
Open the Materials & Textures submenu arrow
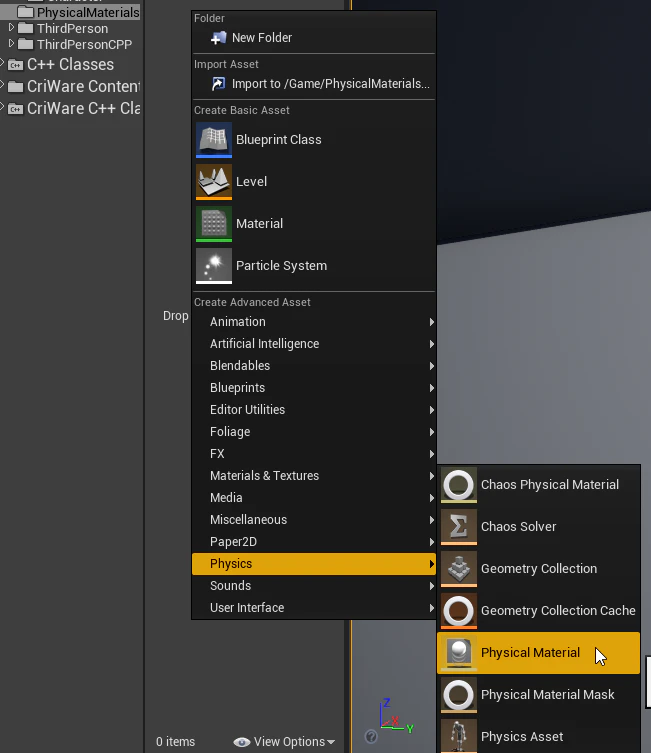[x=432, y=476]
